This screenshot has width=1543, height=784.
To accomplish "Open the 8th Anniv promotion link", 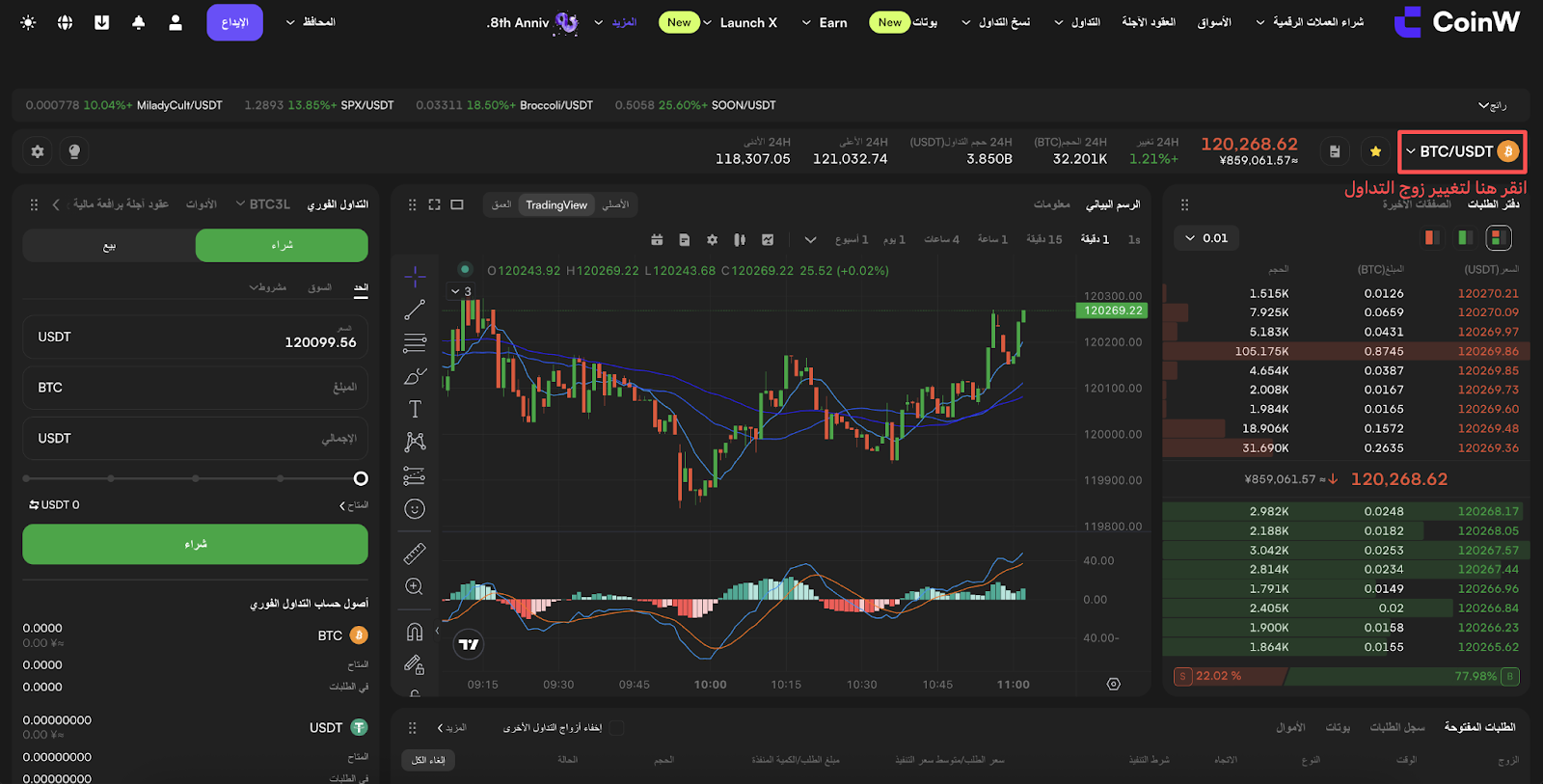I will [532, 22].
